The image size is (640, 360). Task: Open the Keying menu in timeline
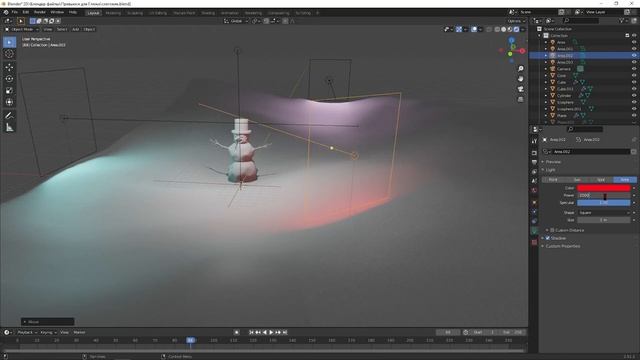(48, 333)
